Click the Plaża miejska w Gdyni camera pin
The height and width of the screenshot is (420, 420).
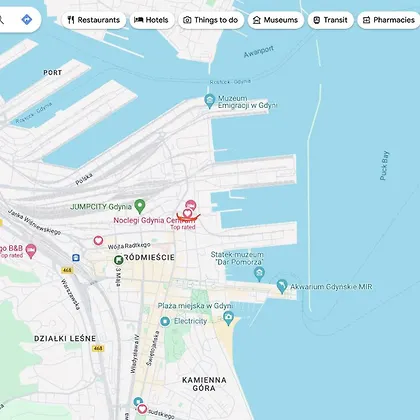pos(228,318)
